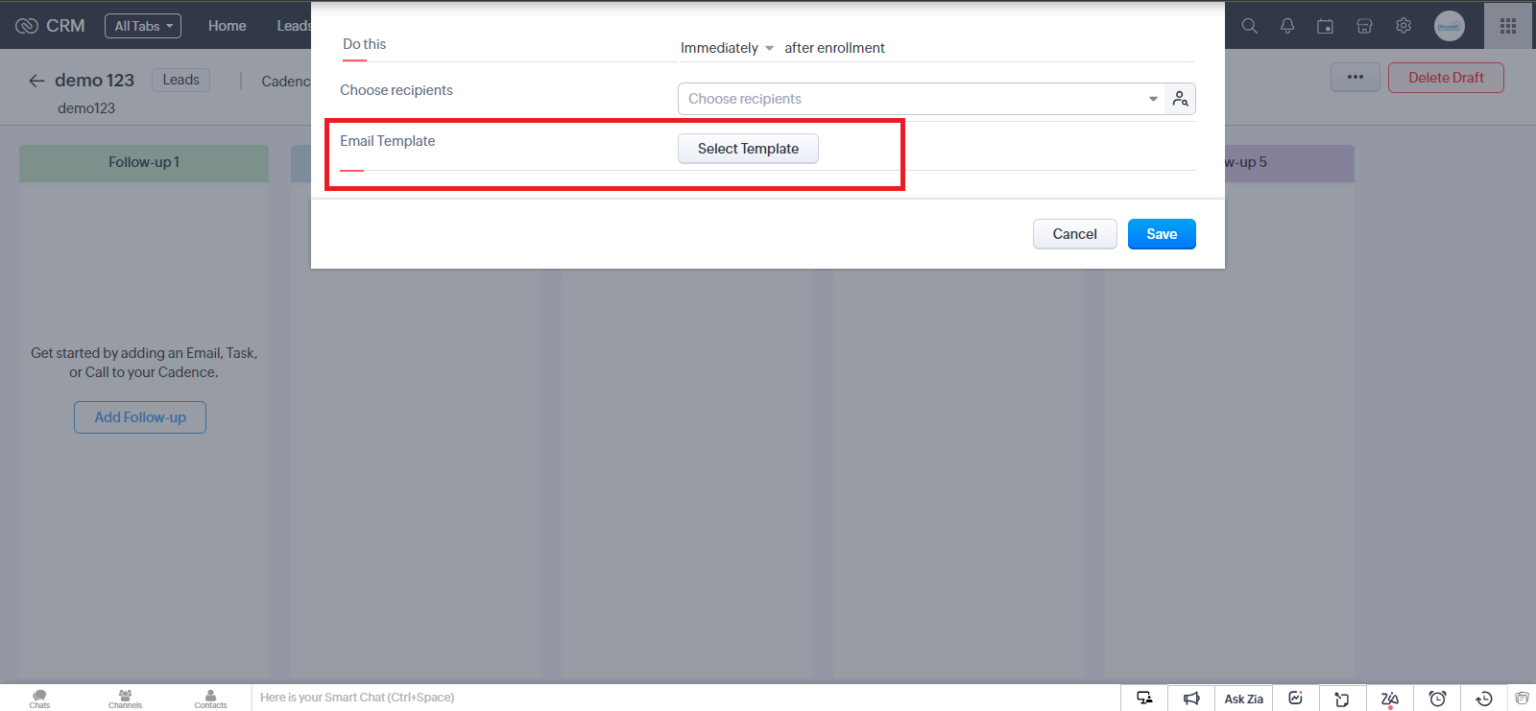Expand the All Tabs selector

tap(142, 25)
